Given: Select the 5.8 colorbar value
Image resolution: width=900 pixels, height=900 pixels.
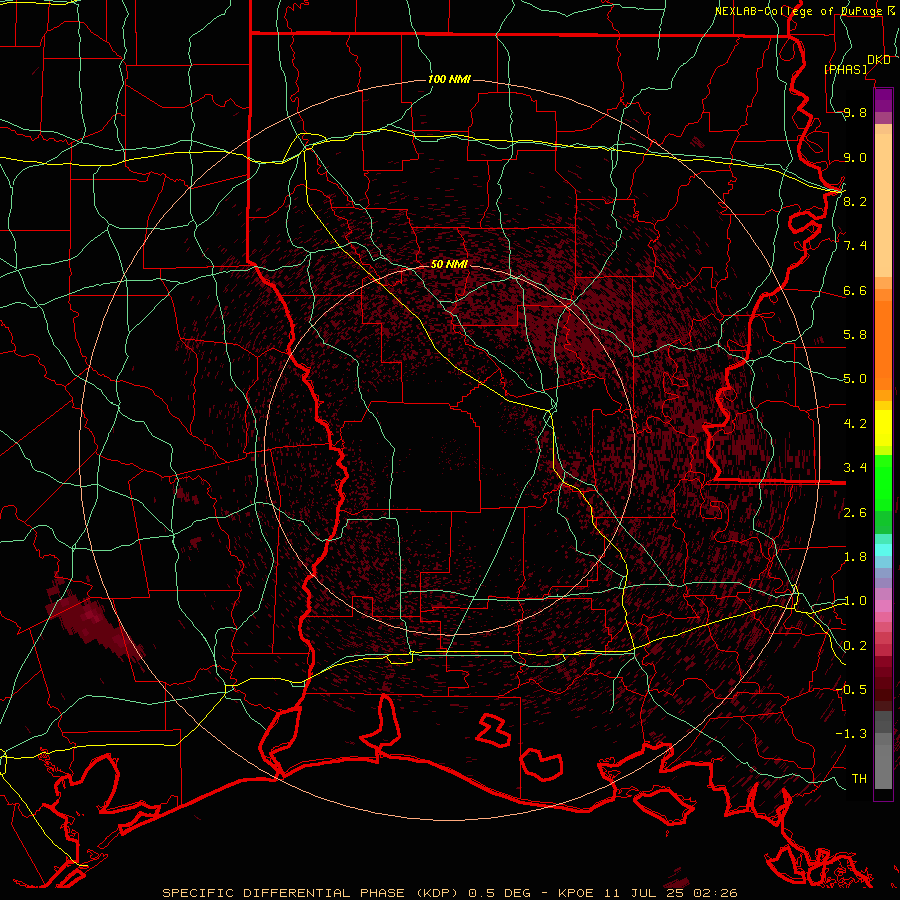Looking at the screenshot, I should pos(855,335).
